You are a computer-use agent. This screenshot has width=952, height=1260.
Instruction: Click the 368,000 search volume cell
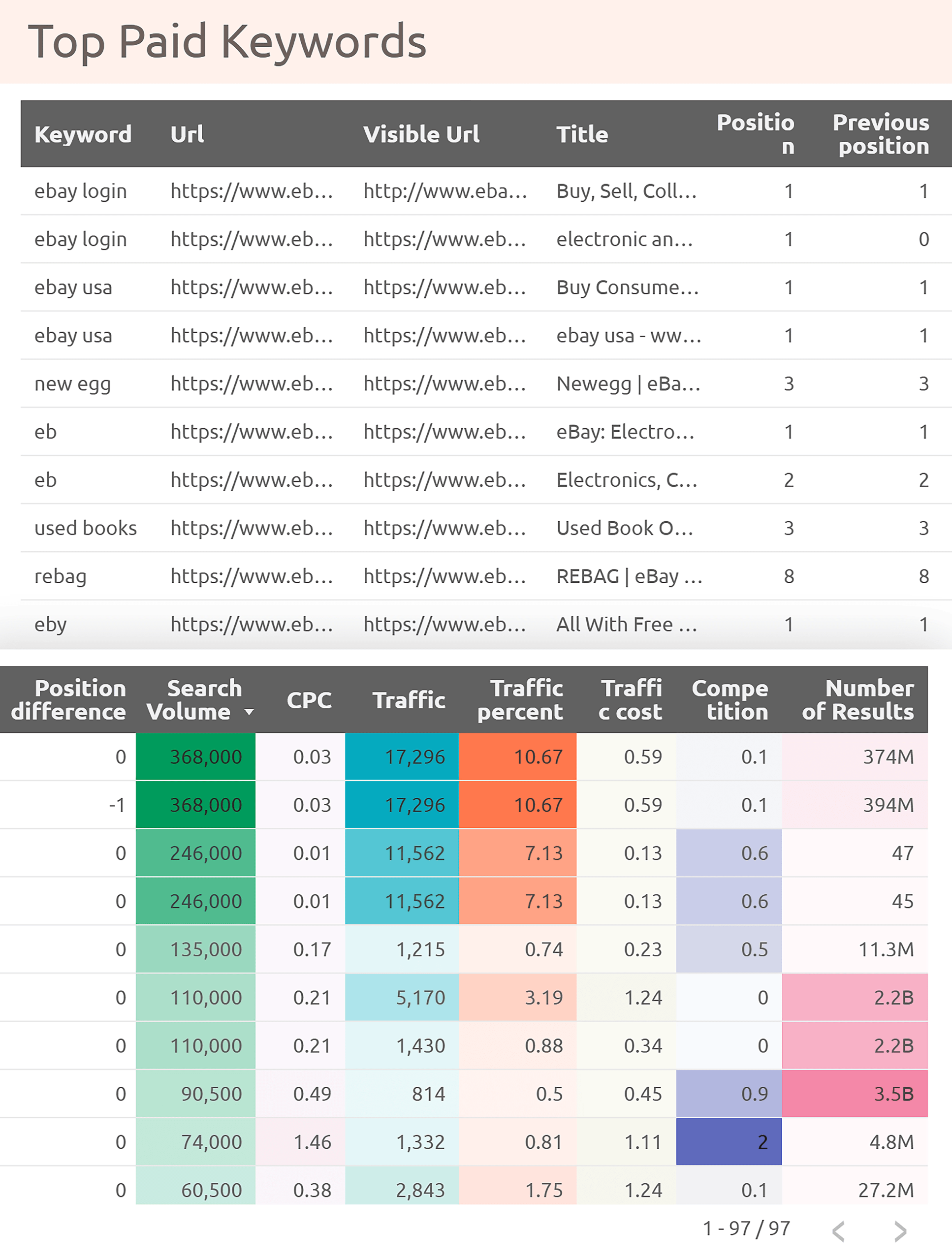(205, 756)
